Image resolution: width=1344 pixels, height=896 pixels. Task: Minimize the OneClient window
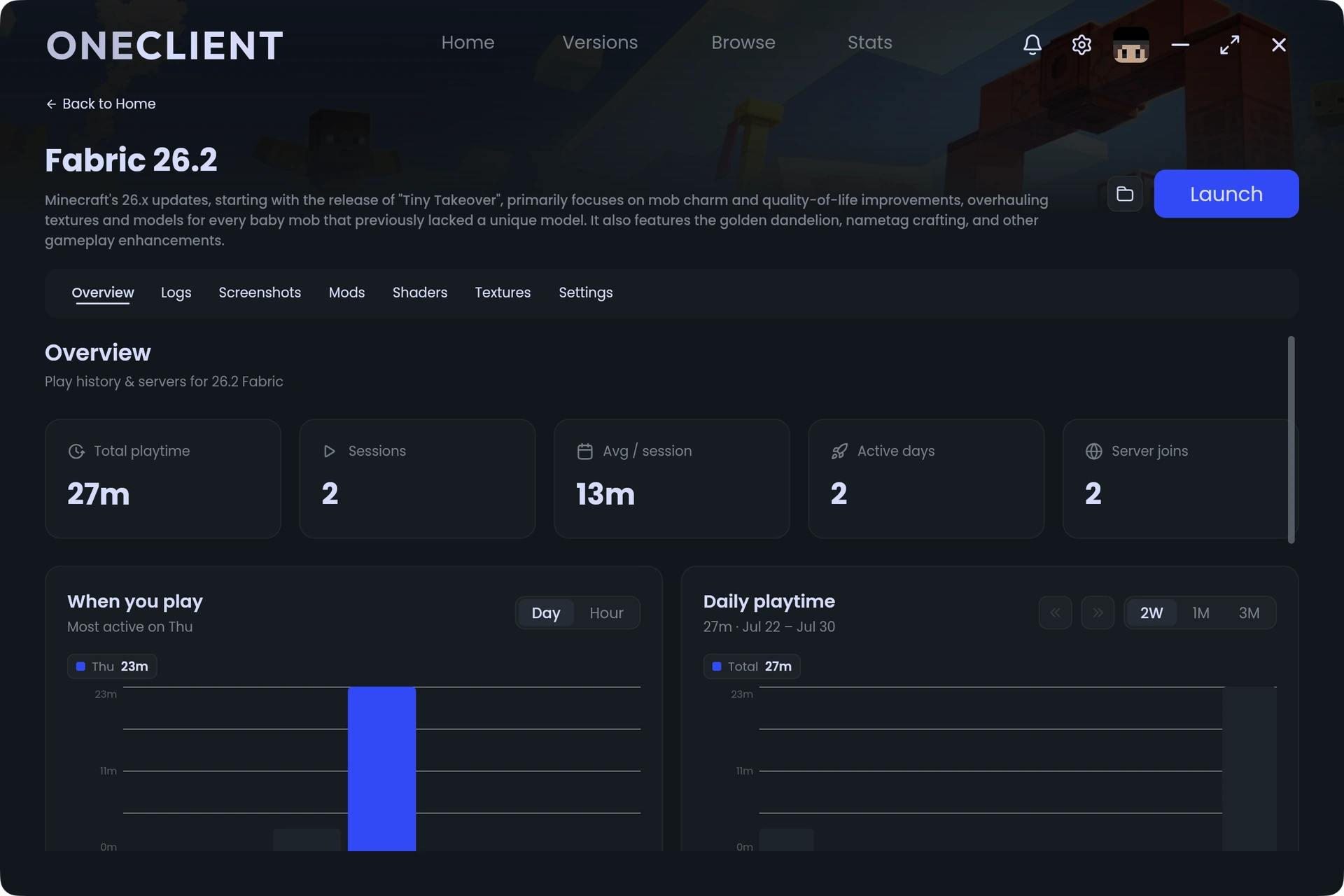(x=1180, y=45)
